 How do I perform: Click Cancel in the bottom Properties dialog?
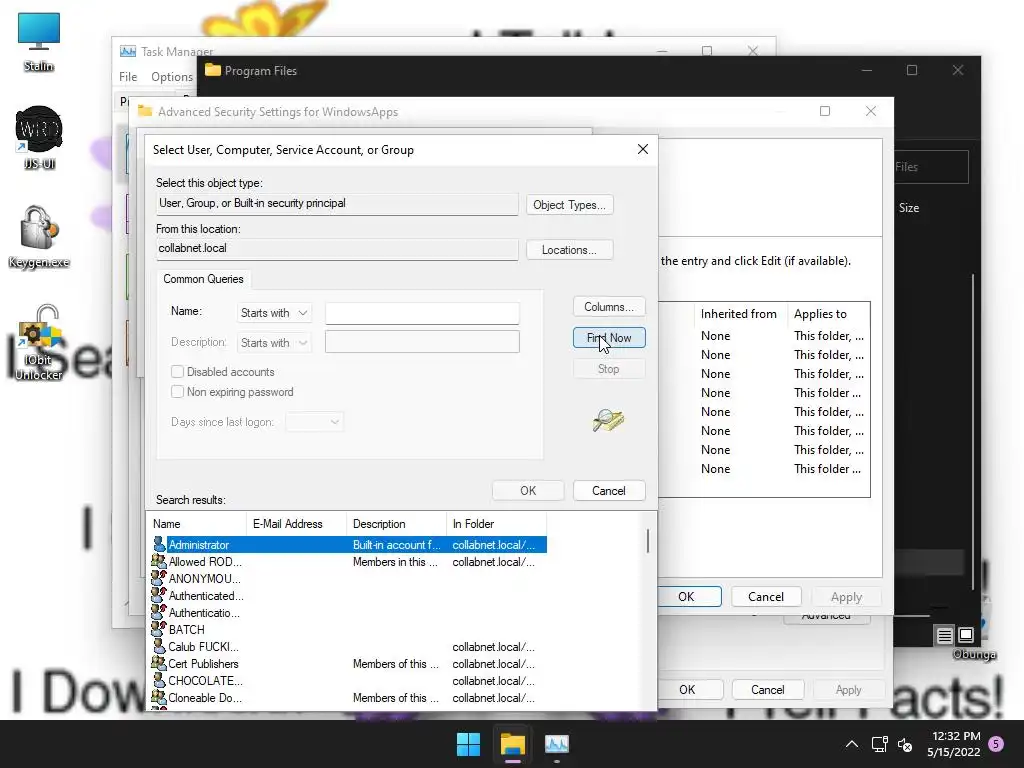pyautogui.click(x=767, y=690)
